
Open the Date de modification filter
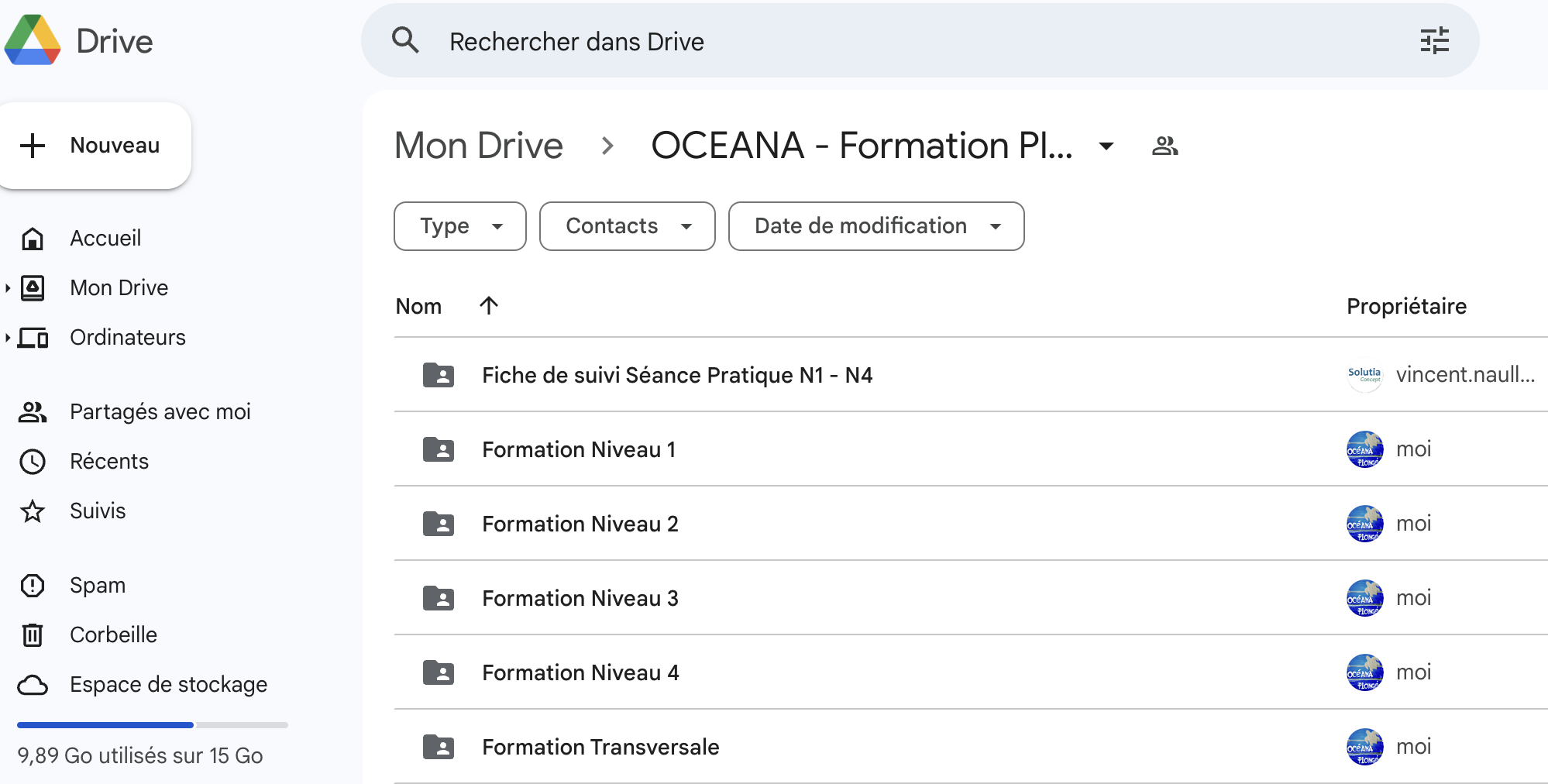(876, 226)
